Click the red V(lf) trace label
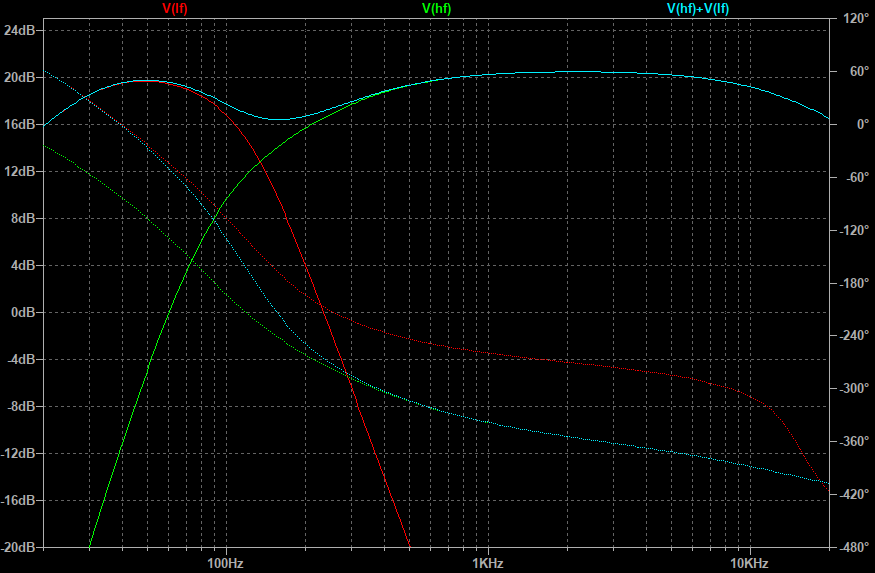This screenshot has height=573, width=875. (175, 9)
